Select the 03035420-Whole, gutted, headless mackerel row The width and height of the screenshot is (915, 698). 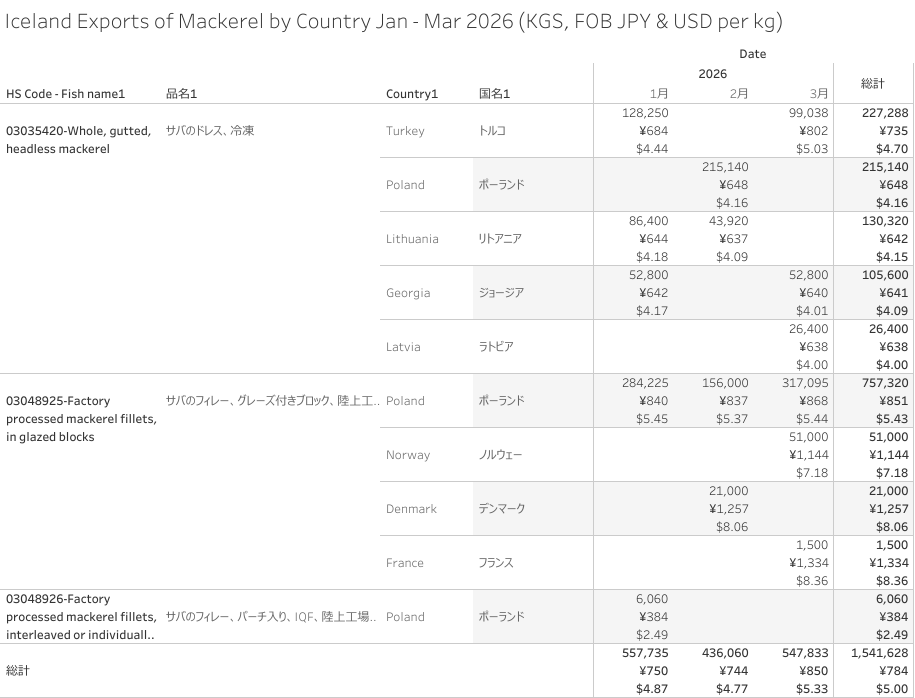click(x=79, y=139)
